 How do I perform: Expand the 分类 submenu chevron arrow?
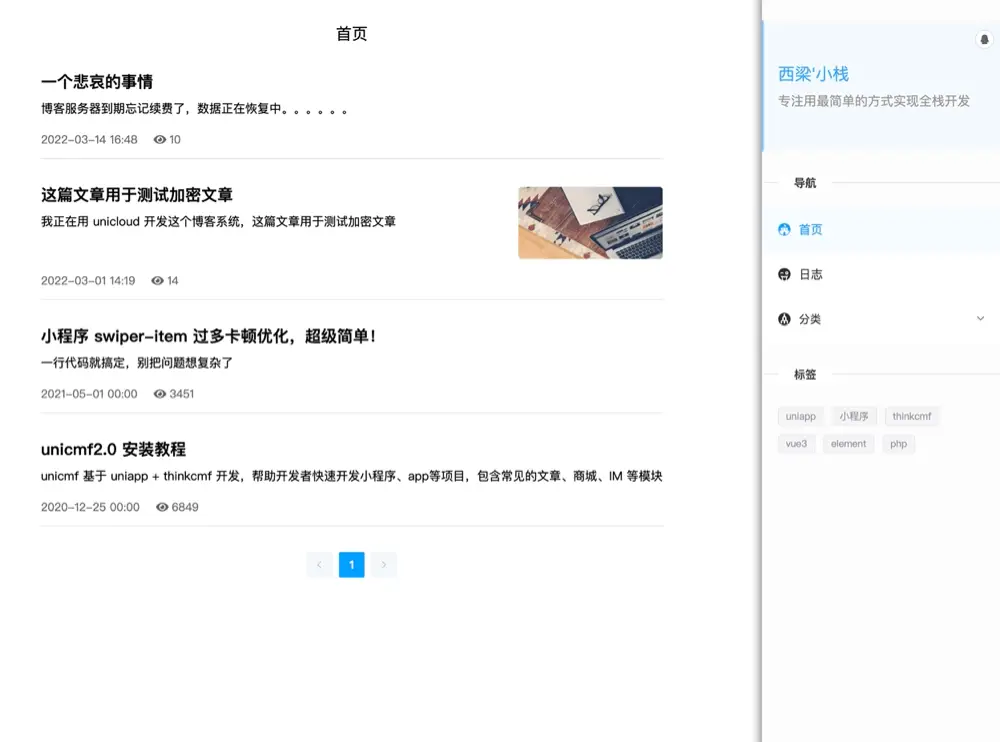pos(980,319)
